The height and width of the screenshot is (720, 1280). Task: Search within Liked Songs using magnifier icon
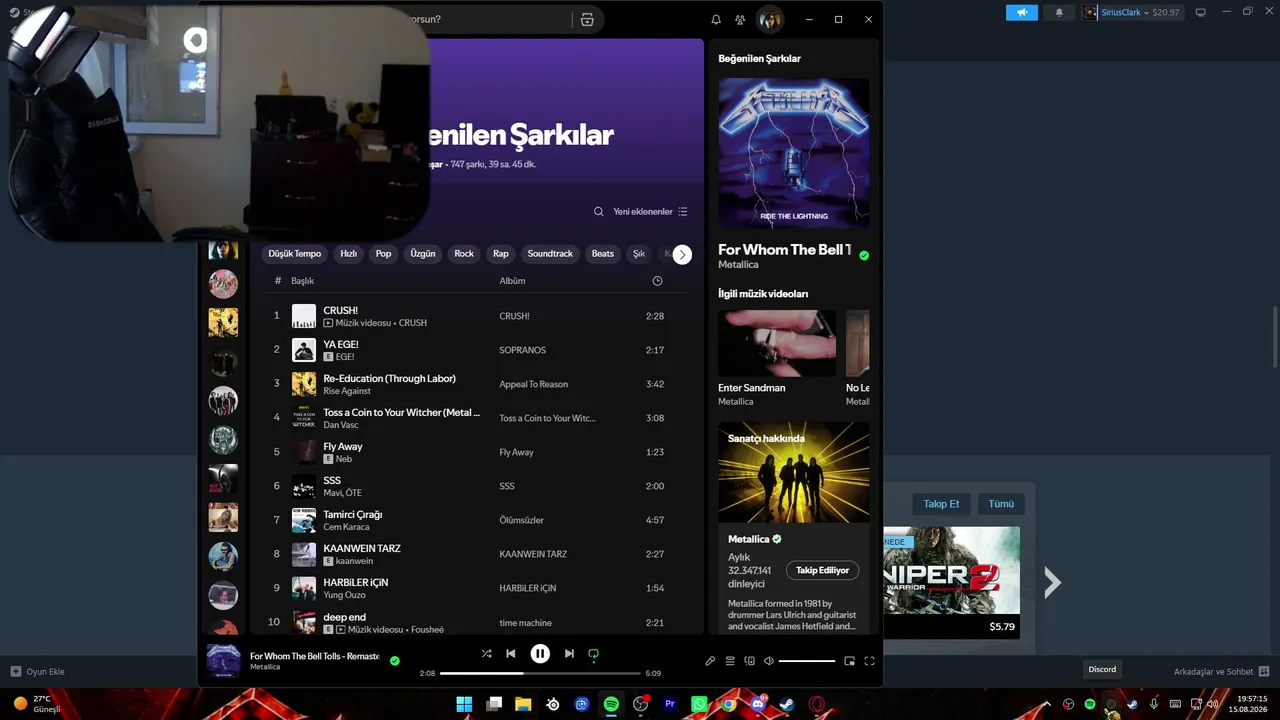tap(599, 212)
